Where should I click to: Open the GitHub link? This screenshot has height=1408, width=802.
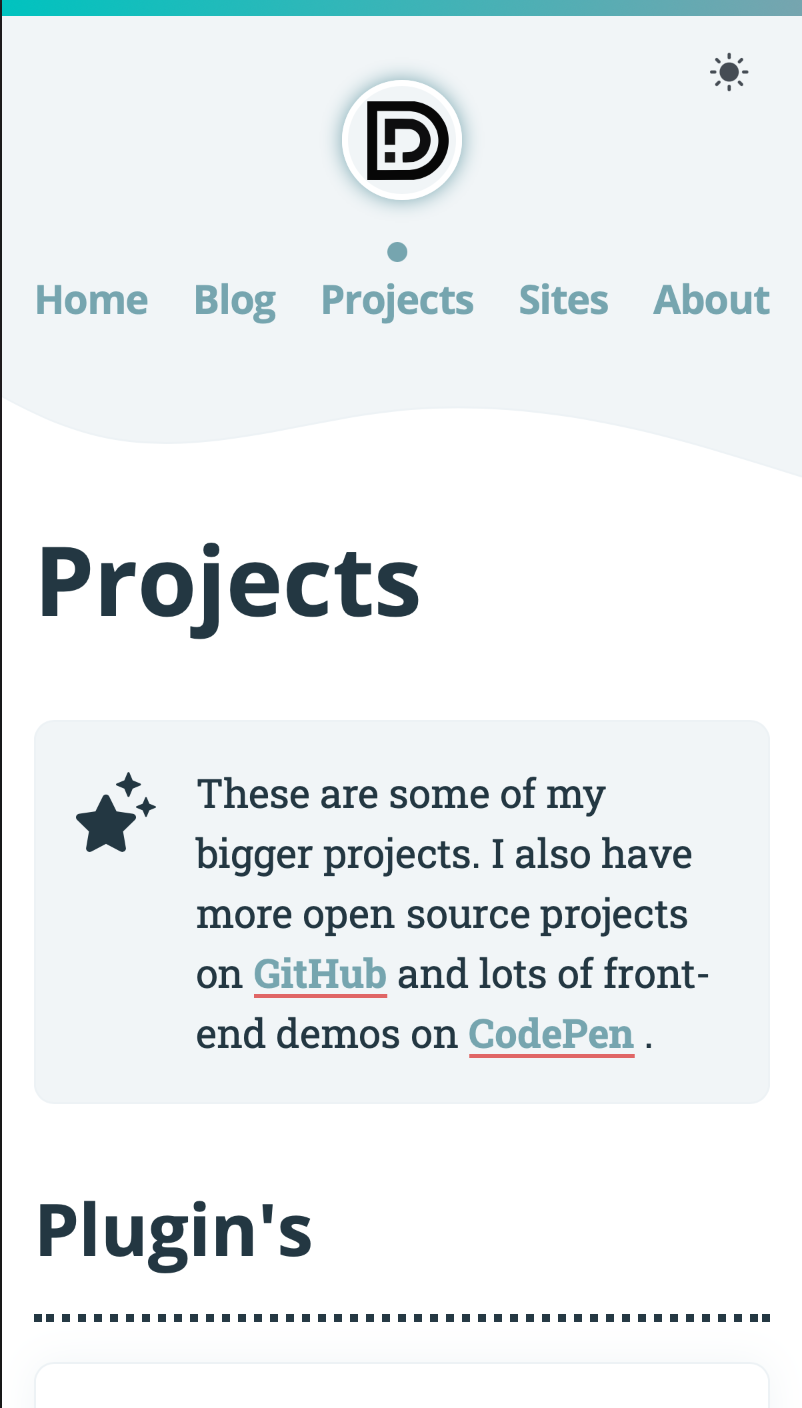[x=320, y=975]
